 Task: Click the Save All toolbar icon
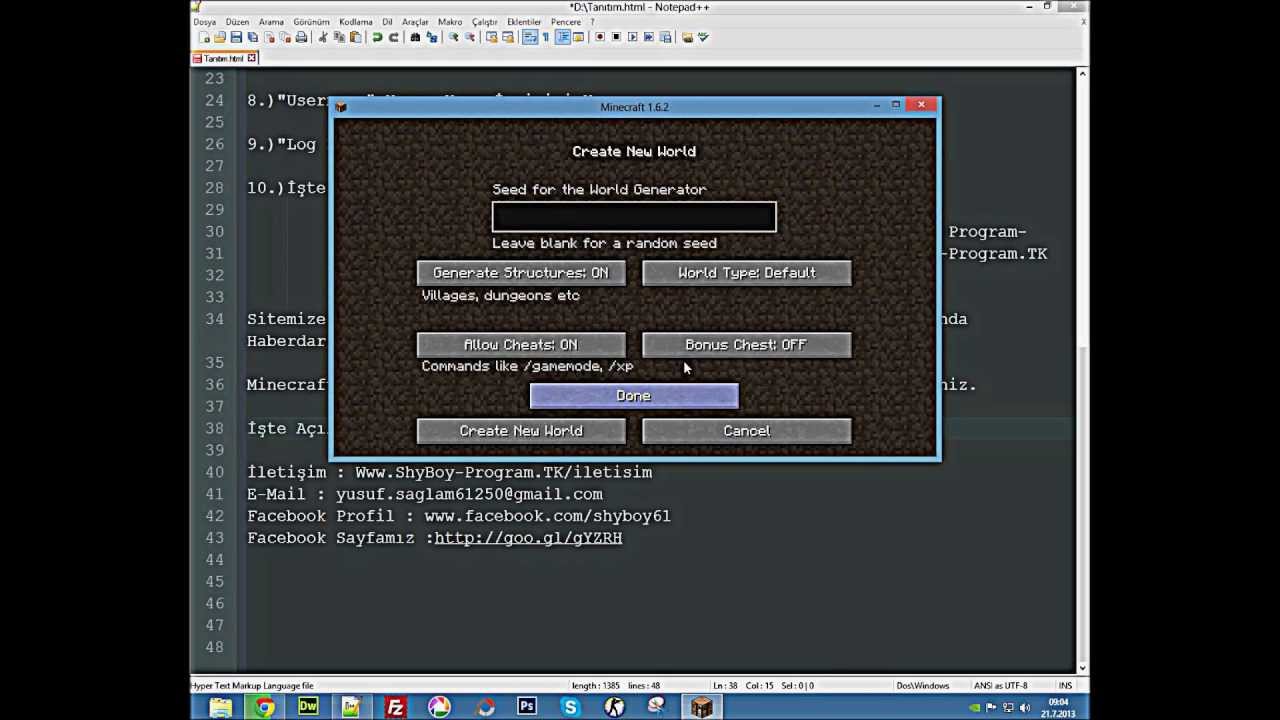coord(252,37)
